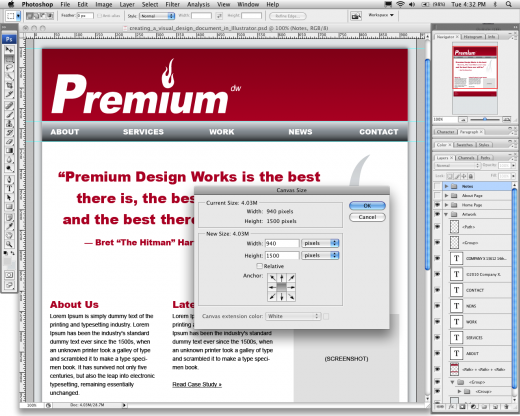Show the Notes layer group visibility
This screenshot has height=416, width=520.
(437, 186)
